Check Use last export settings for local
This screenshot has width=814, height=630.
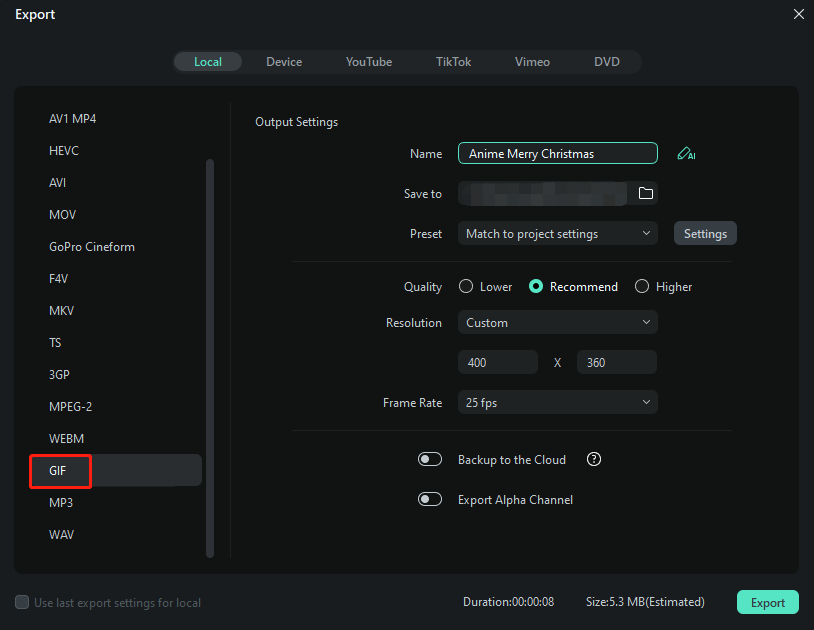point(22,602)
